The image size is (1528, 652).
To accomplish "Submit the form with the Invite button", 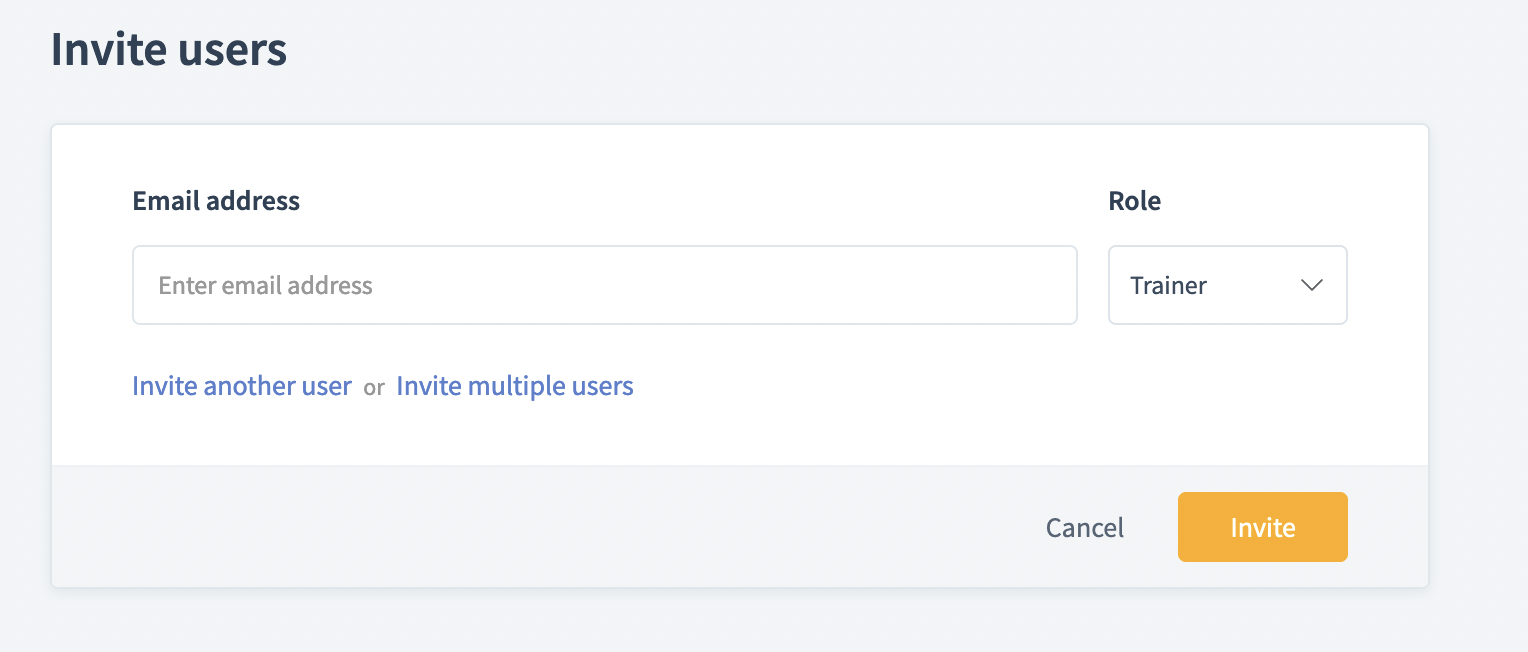I will click(1262, 527).
